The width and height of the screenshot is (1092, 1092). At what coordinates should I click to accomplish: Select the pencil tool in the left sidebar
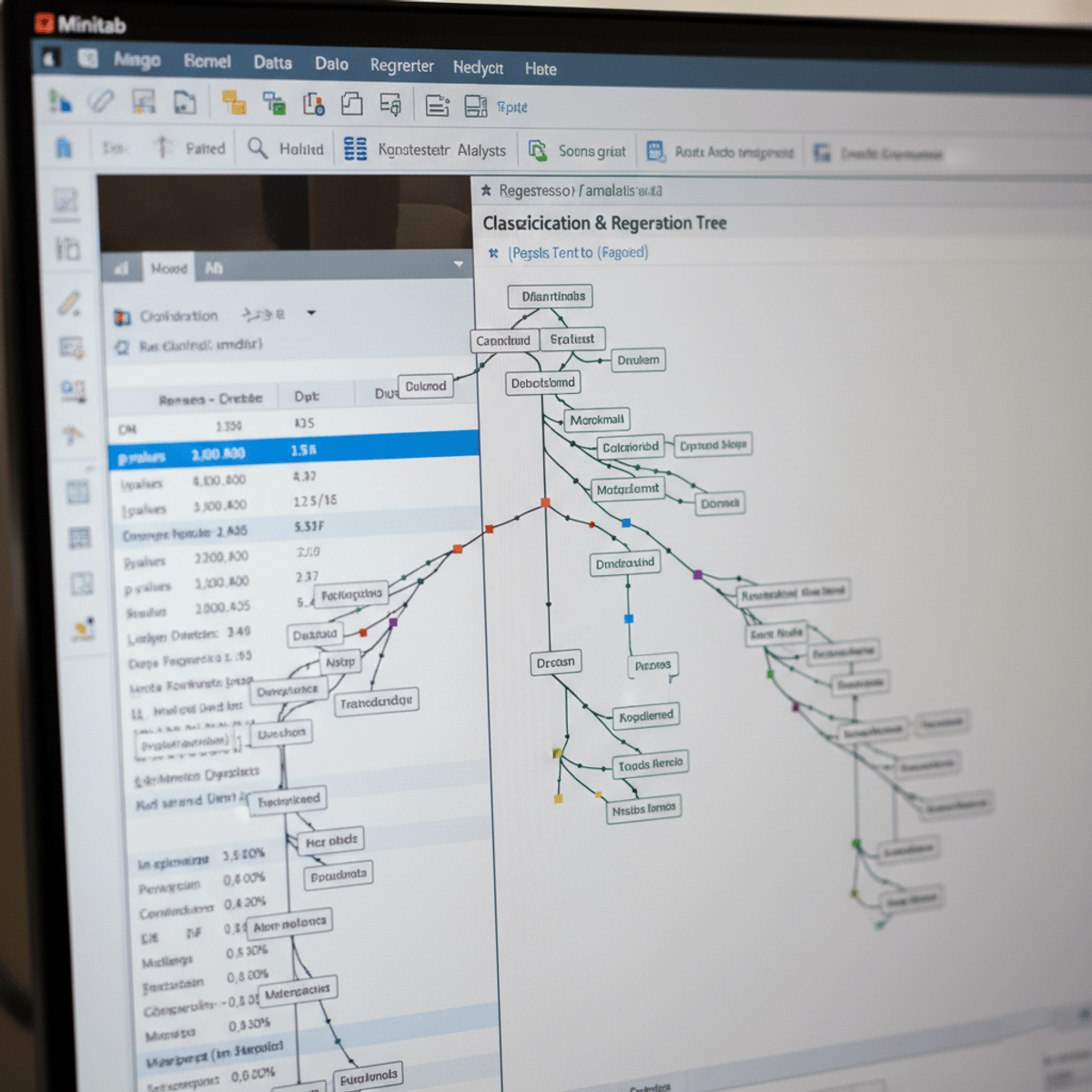coord(70,303)
